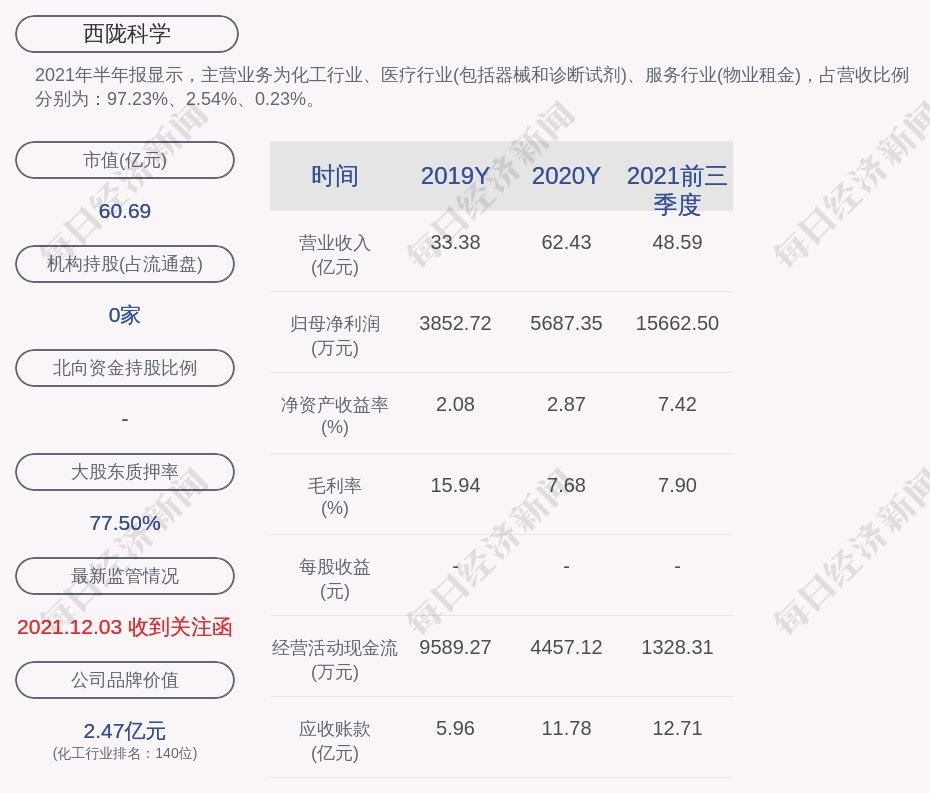Select the 2020Y column header
The height and width of the screenshot is (793, 930).
[x=566, y=176]
